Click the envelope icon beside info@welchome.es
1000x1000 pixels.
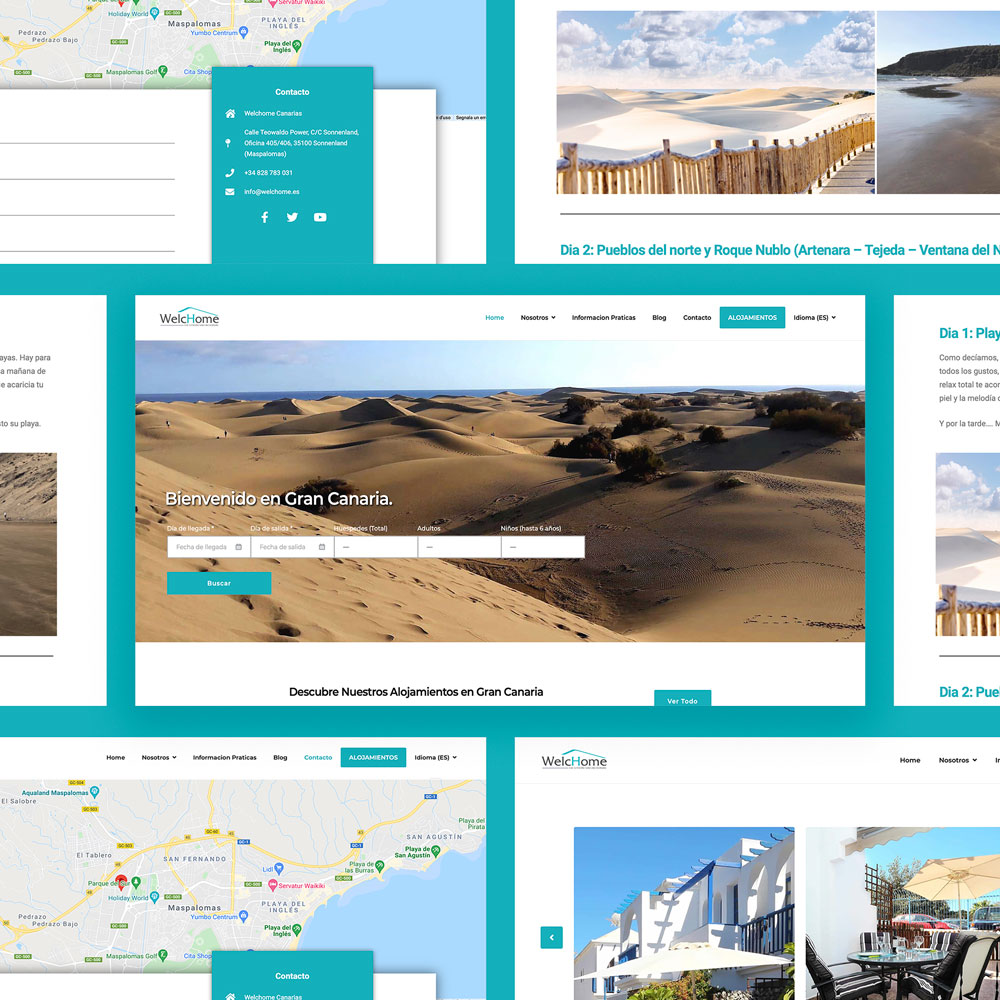[230, 192]
